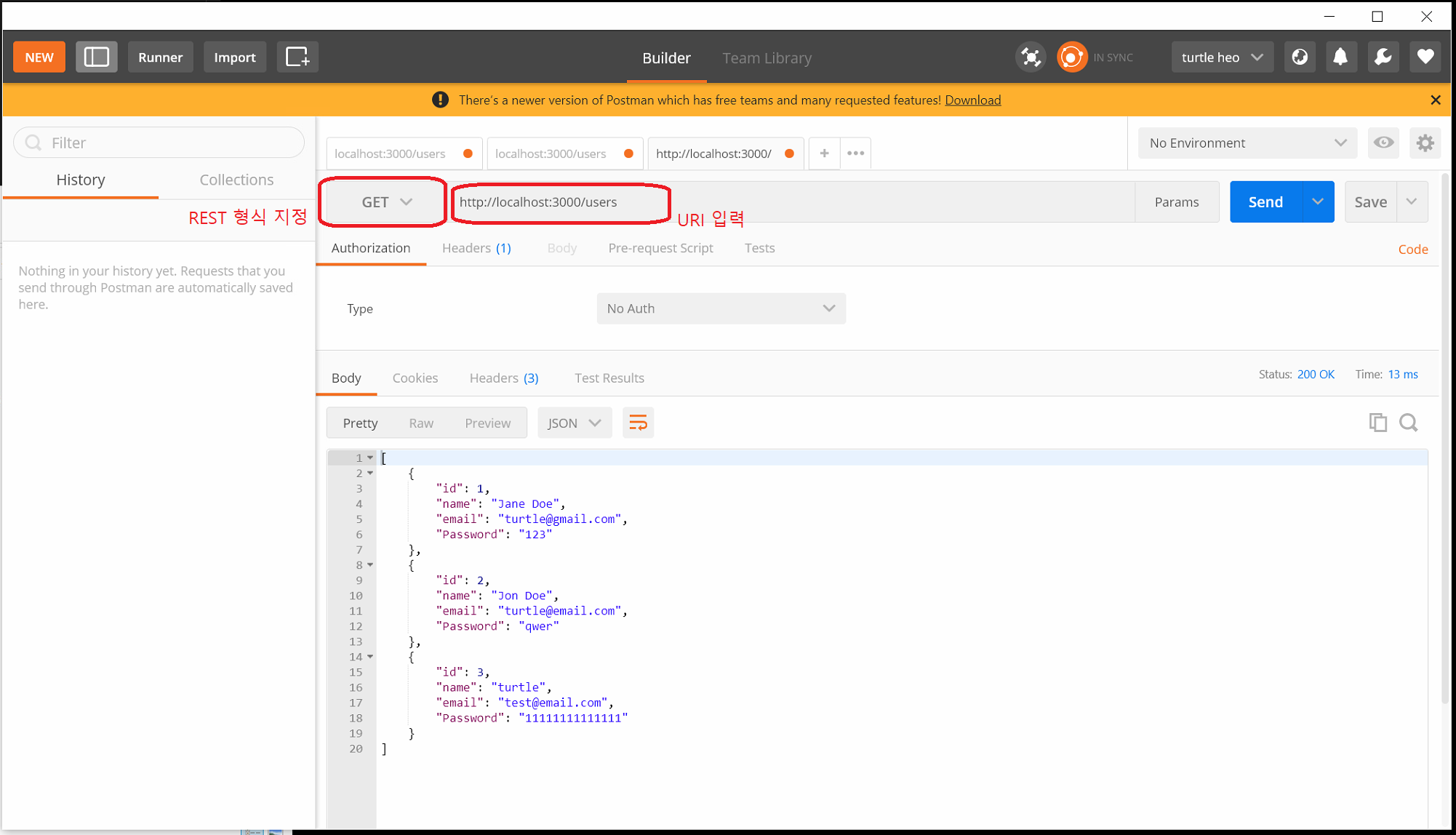The image size is (1456, 835).
Task: Switch to the Collections tab
Action: pos(236,180)
